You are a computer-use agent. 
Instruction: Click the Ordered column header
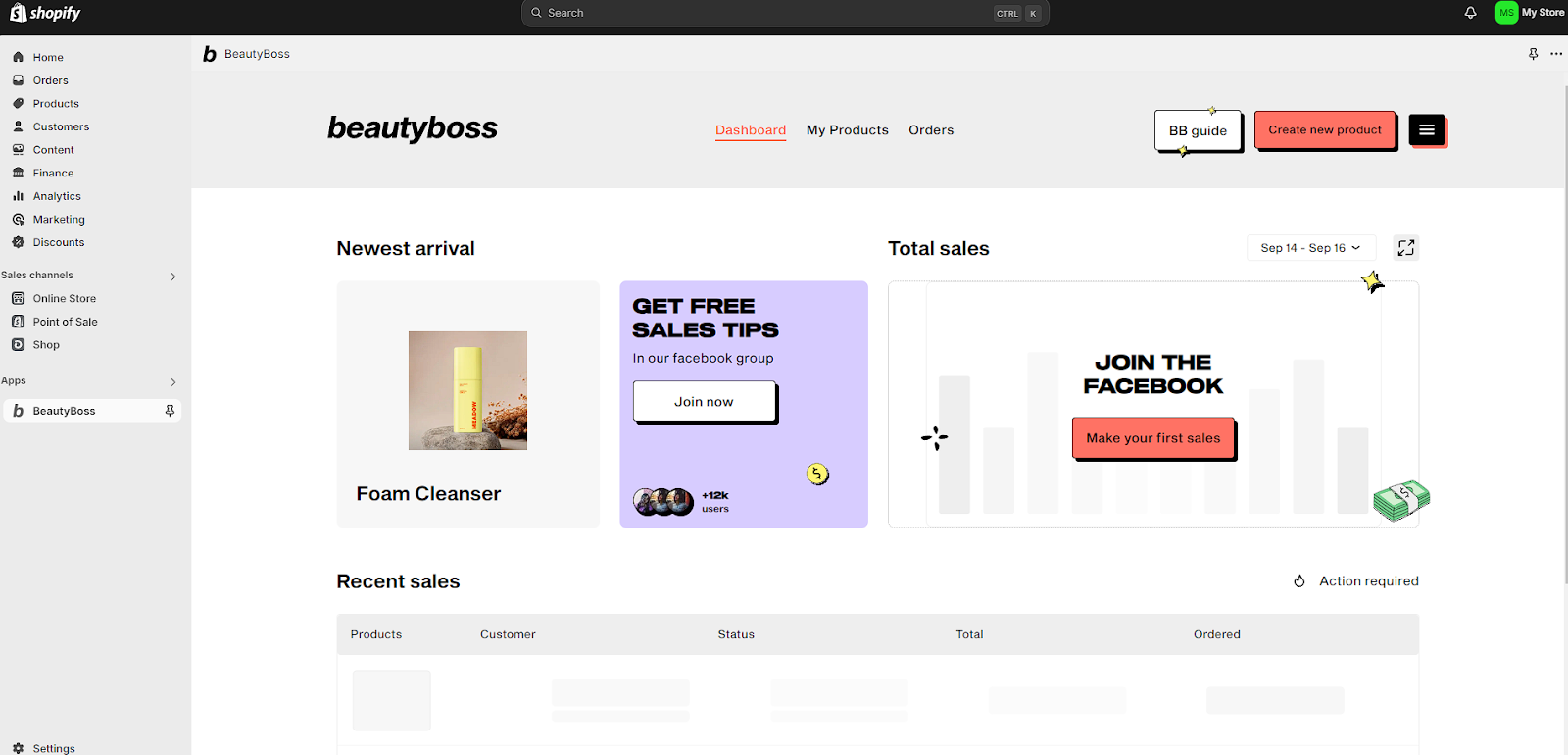1217,634
